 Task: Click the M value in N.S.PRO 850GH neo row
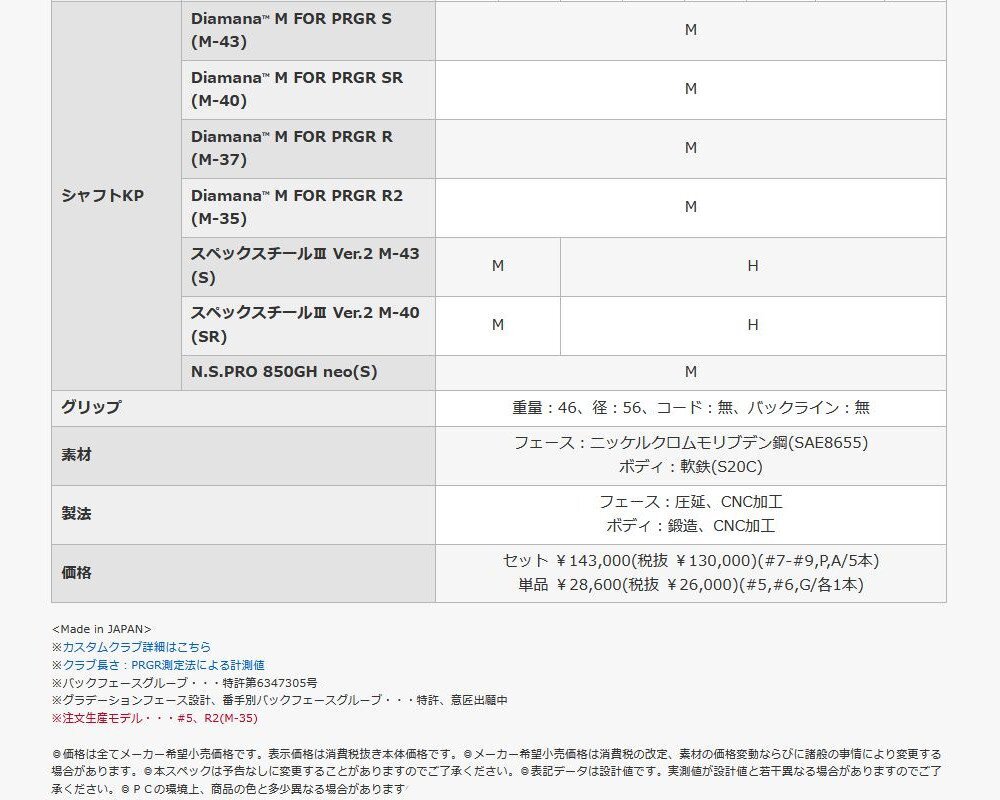[691, 372]
